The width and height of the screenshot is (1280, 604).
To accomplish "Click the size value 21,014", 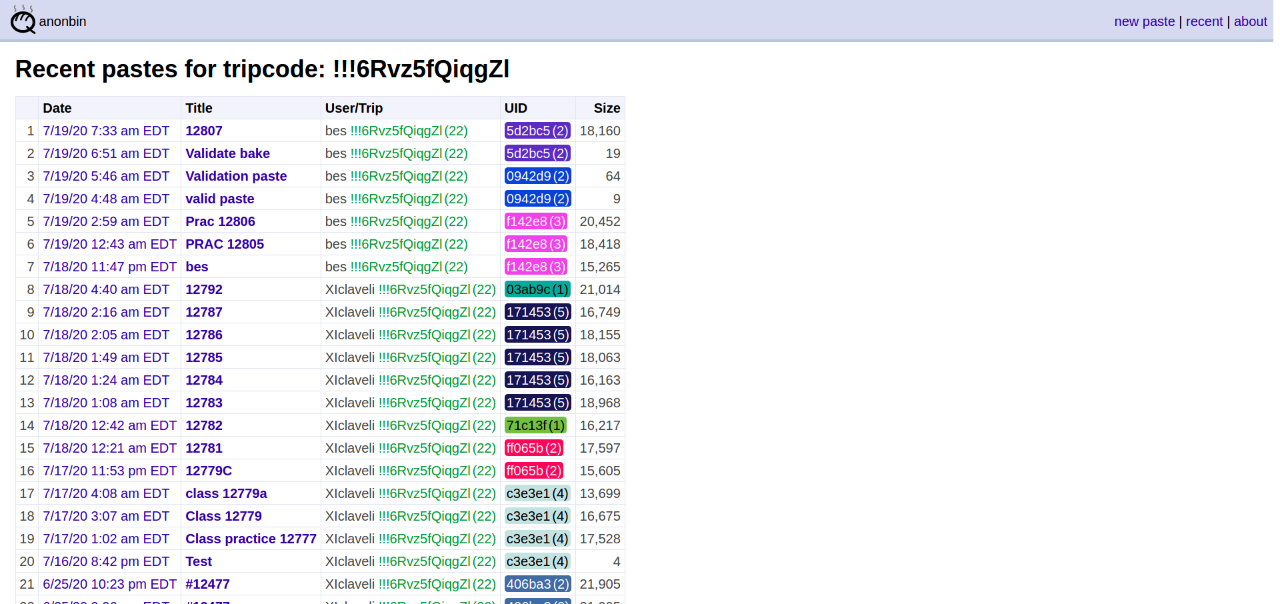I will [600, 289].
